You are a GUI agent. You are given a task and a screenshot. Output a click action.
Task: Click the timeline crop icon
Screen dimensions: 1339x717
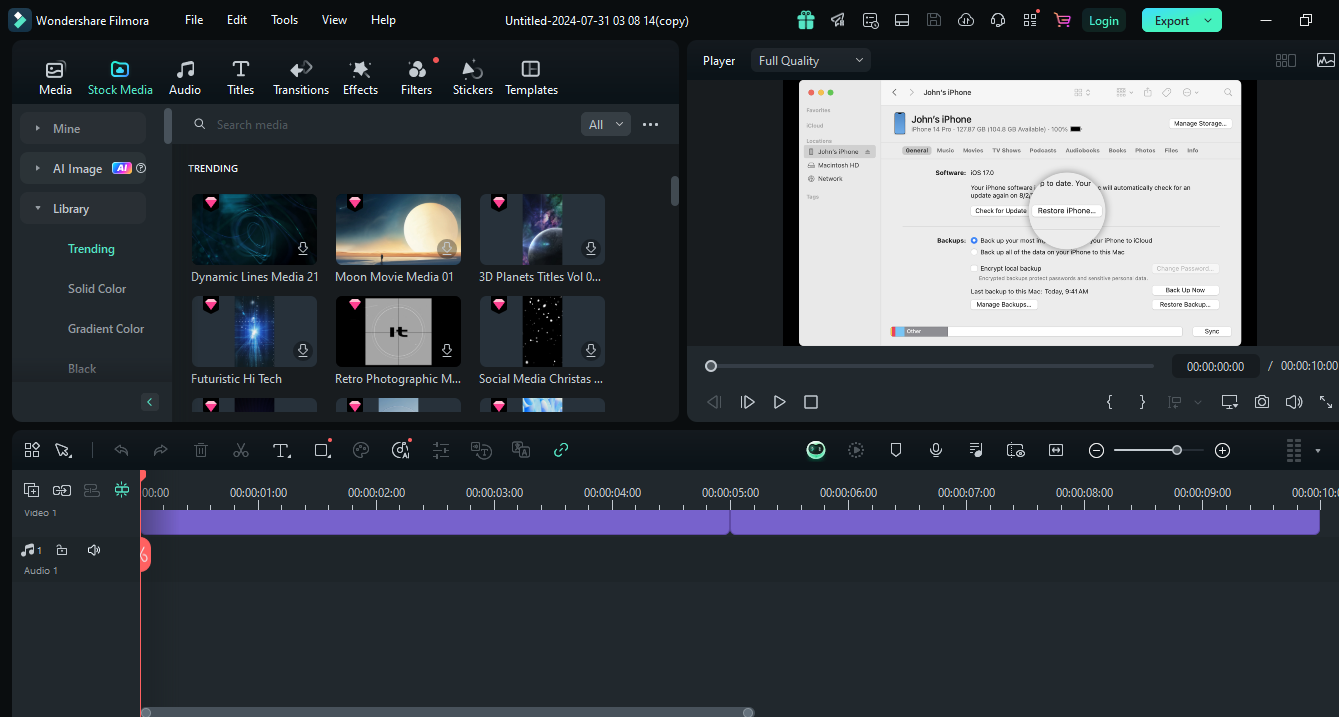point(321,450)
